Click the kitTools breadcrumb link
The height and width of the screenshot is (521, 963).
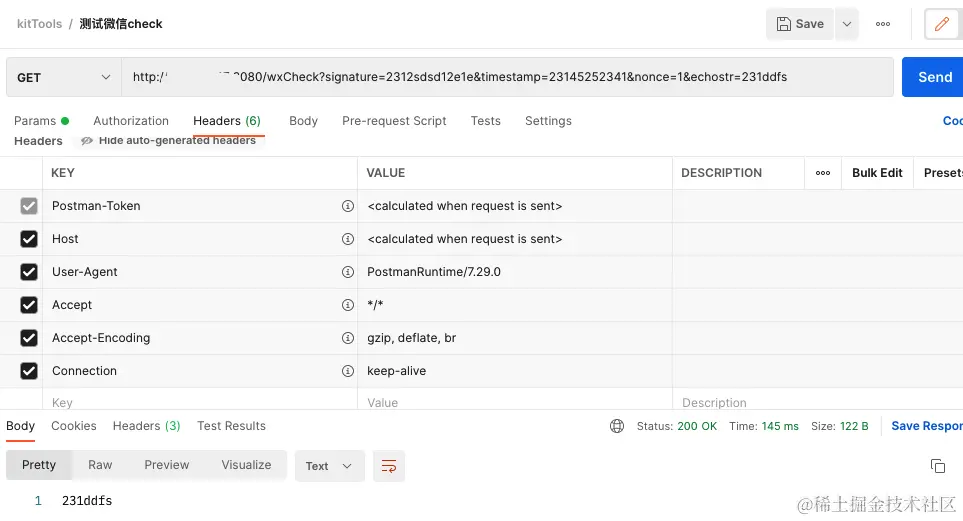point(39,24)
